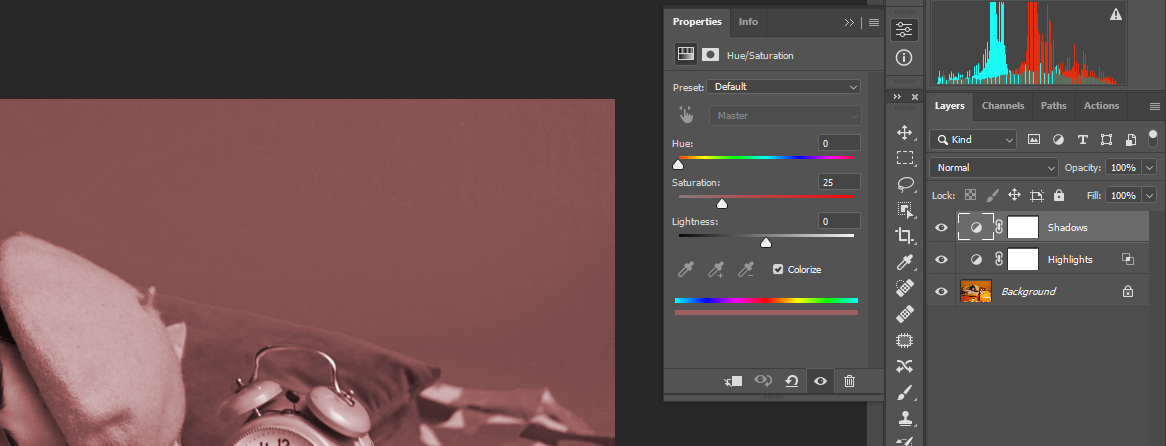Select the Brush tool
The width and height of the screenshot is (1166, 446).
pyautogui.click(x=904, y=392)
